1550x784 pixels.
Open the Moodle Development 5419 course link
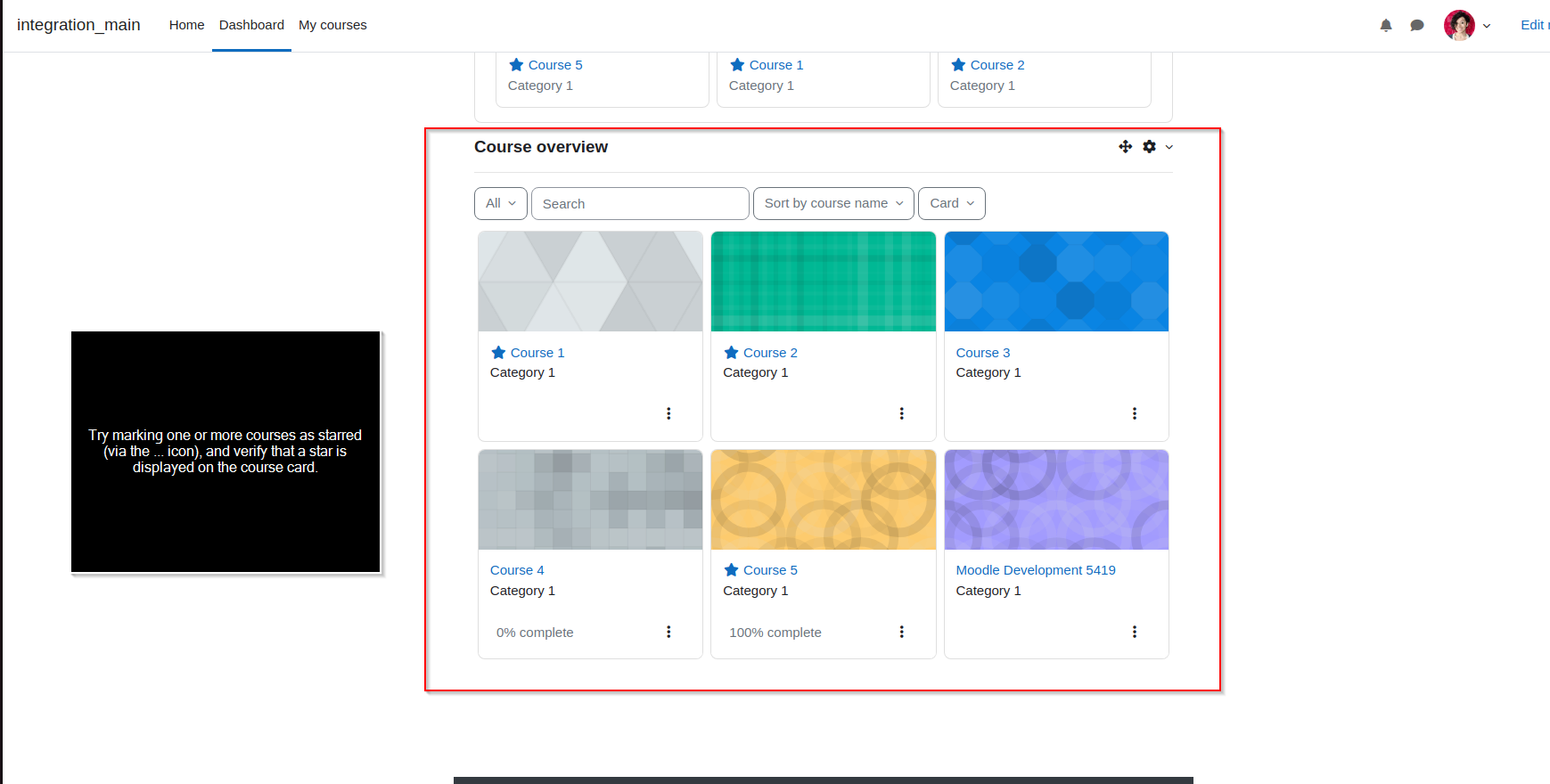pyautogui.click(x=1036, y=570)
